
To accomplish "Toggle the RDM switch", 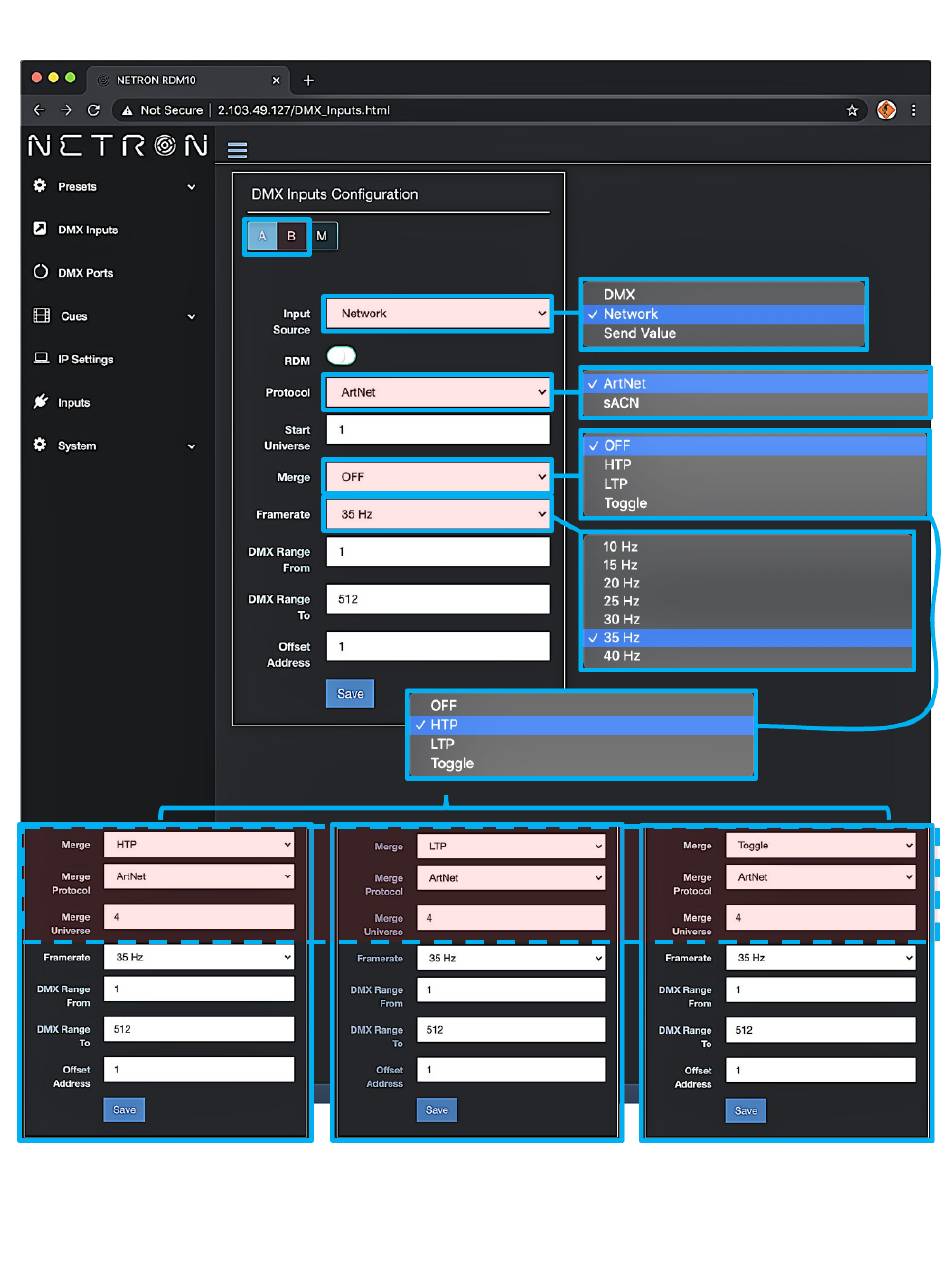I will pyautogui.click(x=341, y=355).
